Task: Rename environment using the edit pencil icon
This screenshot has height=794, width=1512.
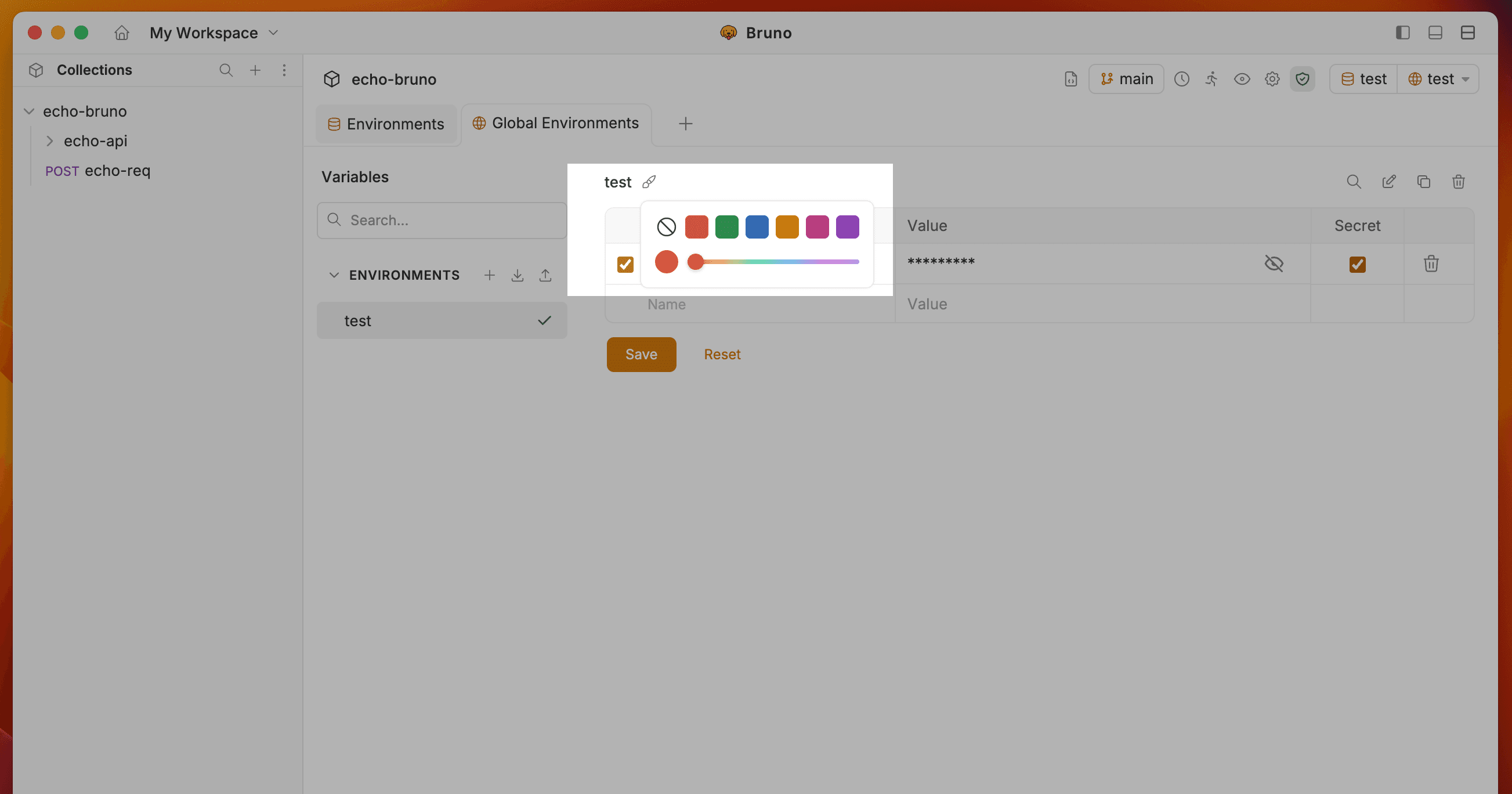Action: click(x=1390, y=182)
